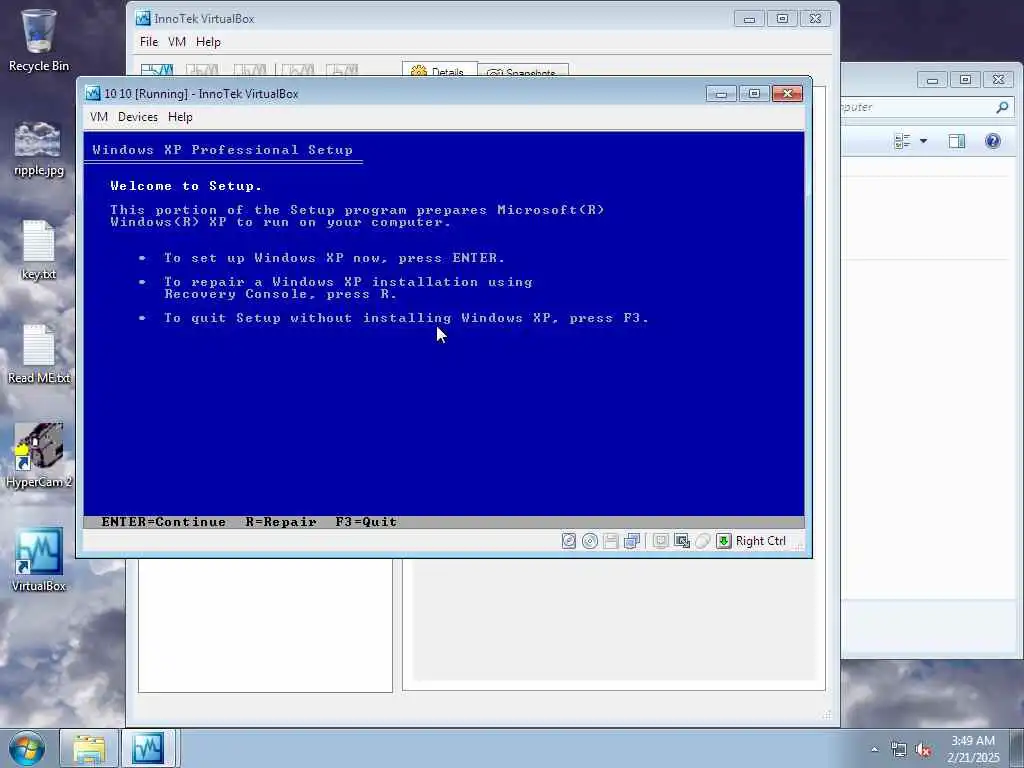Open the Devices menu

click(x=138, y=117)
